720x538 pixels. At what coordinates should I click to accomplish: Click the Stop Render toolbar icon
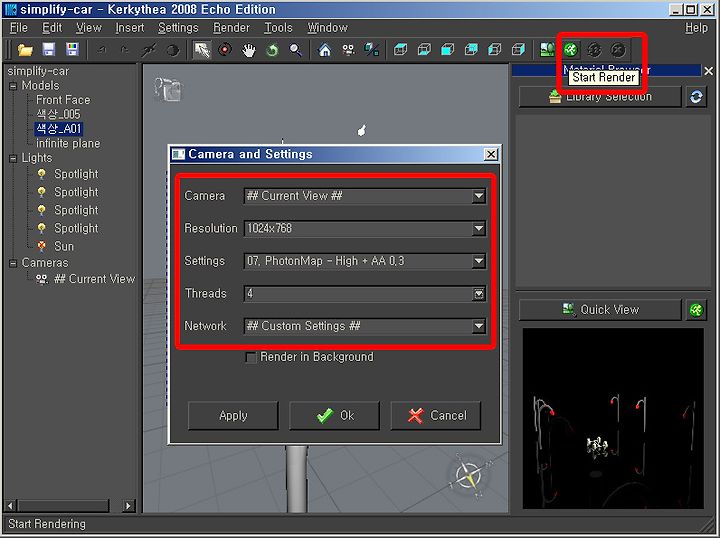pyautogui.click(x=619, y=50)
